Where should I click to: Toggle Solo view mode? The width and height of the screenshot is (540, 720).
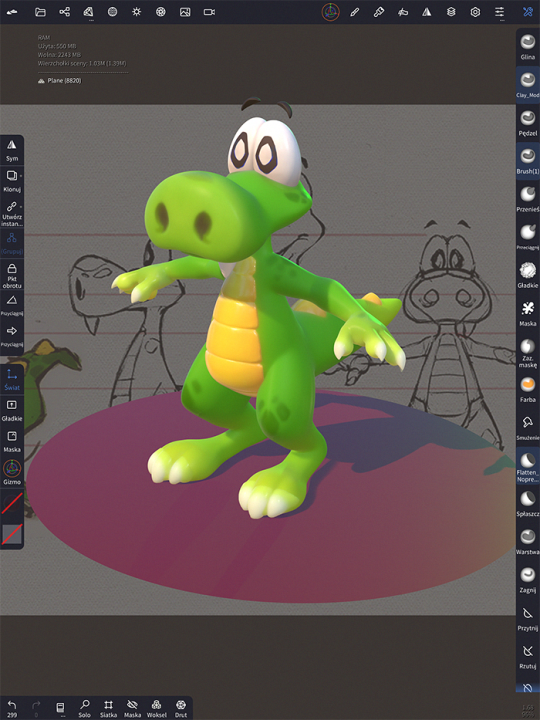(84, 709)
